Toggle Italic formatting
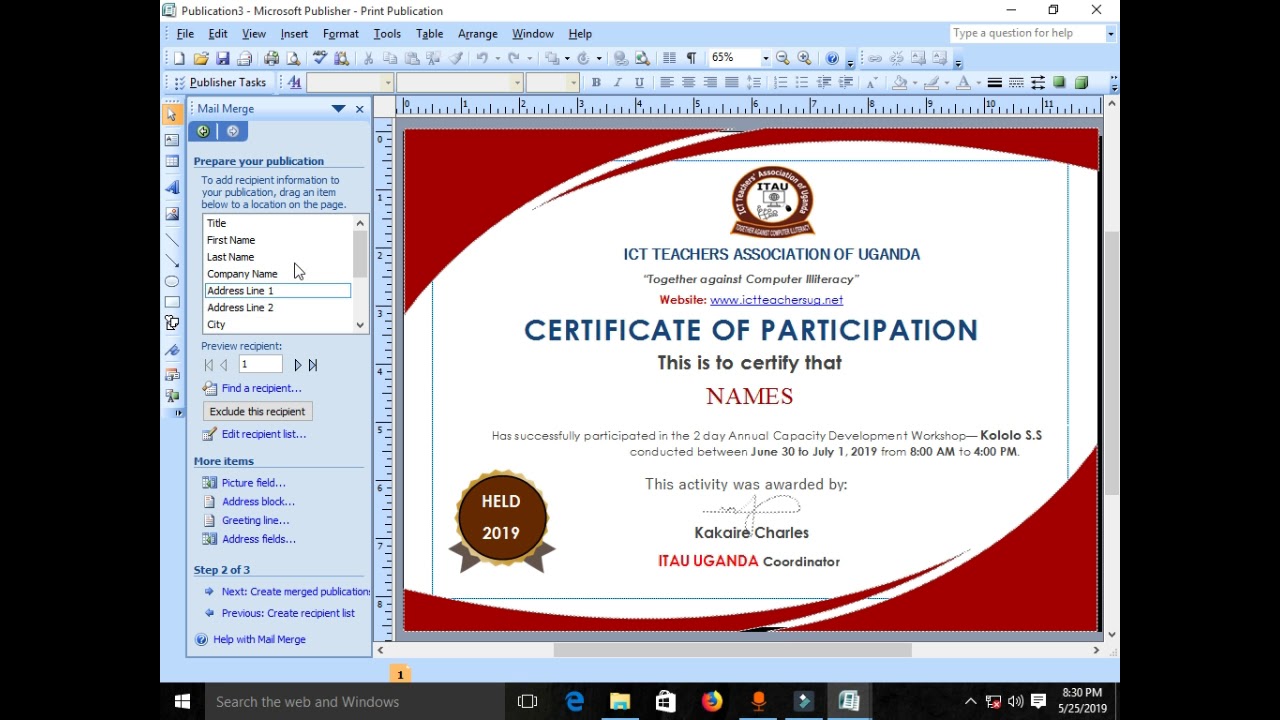 point(618,83)
